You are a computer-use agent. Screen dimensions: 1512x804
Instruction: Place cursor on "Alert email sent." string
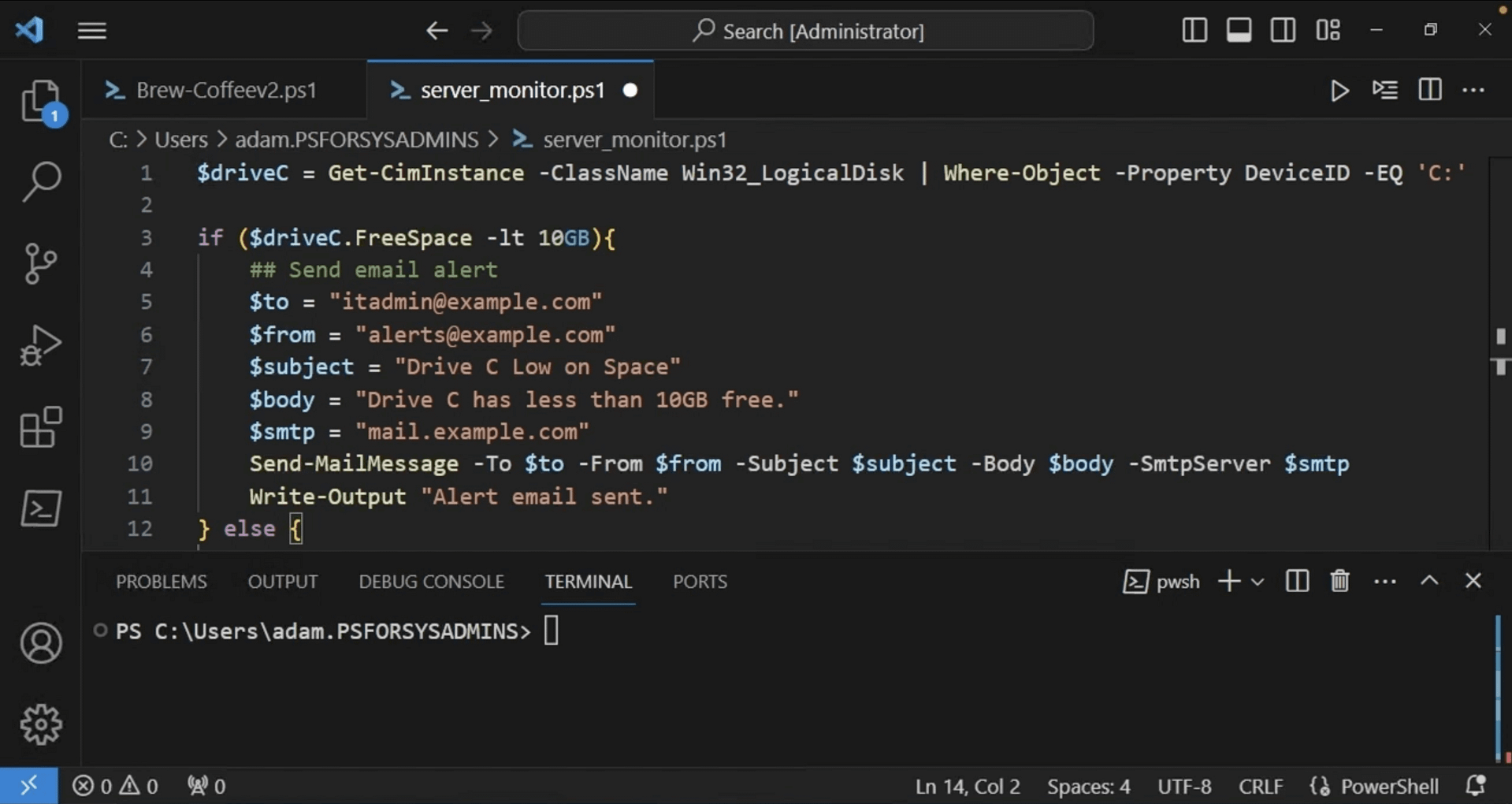(544, 497)
